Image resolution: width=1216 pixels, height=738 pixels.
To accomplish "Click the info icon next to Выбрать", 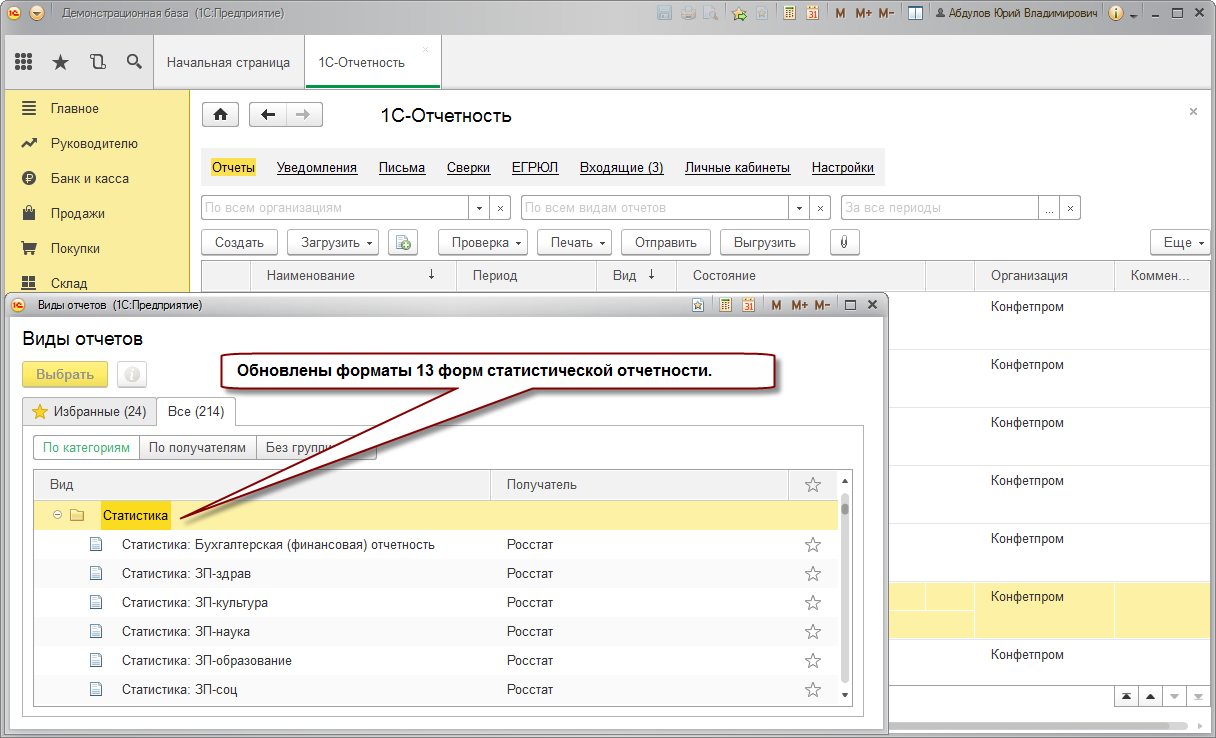I will point(131,374).
